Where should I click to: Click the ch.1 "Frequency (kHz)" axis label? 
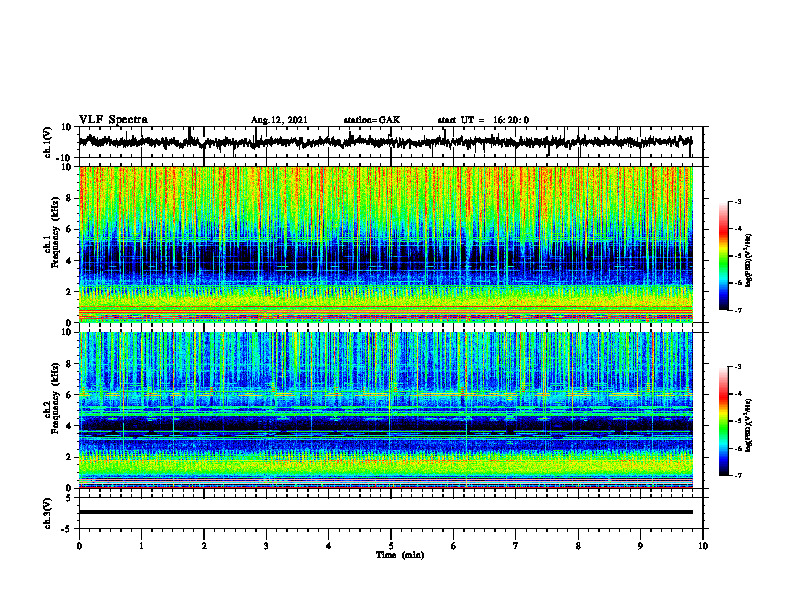click(56, 232)
